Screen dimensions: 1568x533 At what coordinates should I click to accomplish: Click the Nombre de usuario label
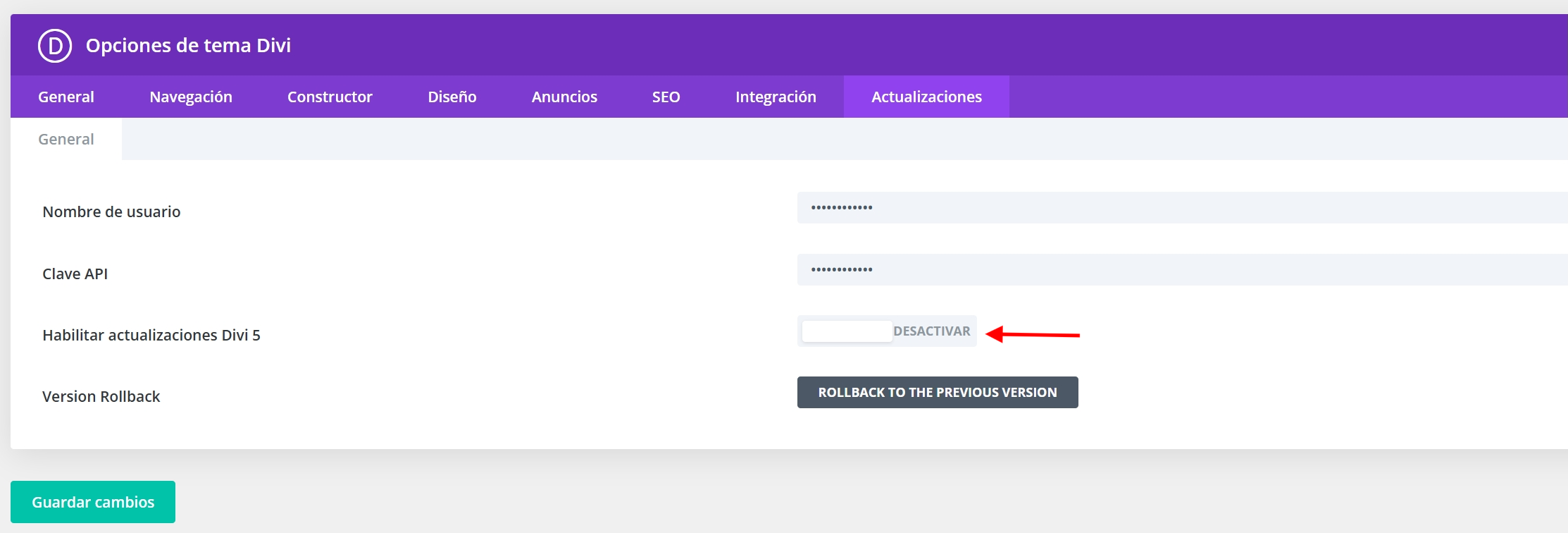coord(111,212)
